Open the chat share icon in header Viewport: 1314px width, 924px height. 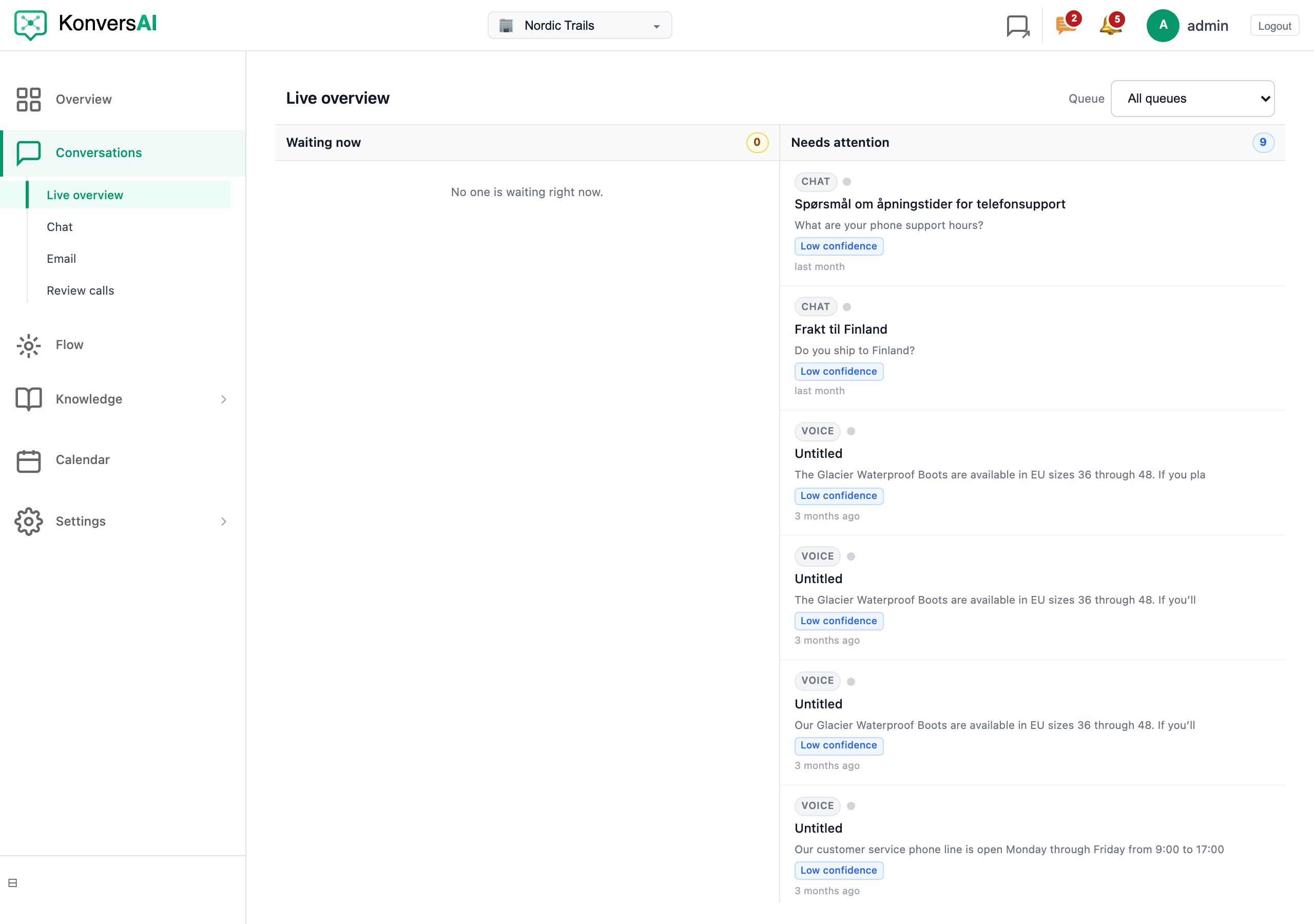pos(1018,26)
